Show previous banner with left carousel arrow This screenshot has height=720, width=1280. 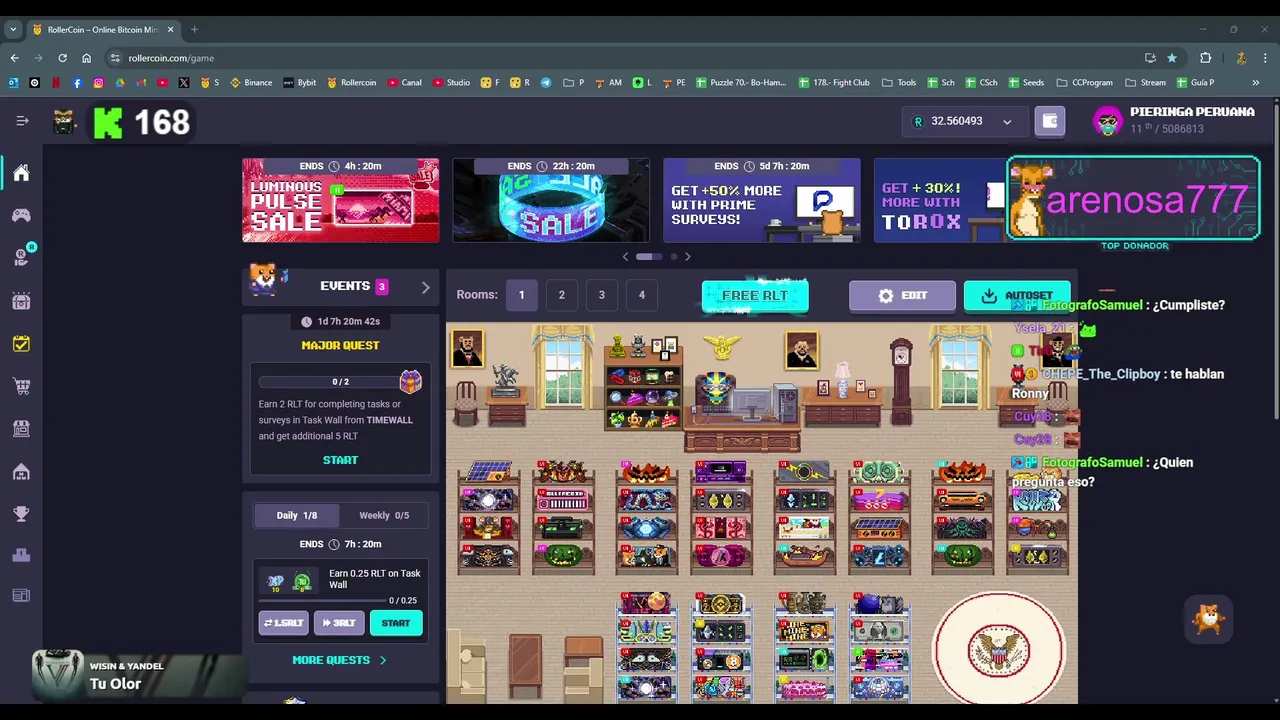point(626,257)
